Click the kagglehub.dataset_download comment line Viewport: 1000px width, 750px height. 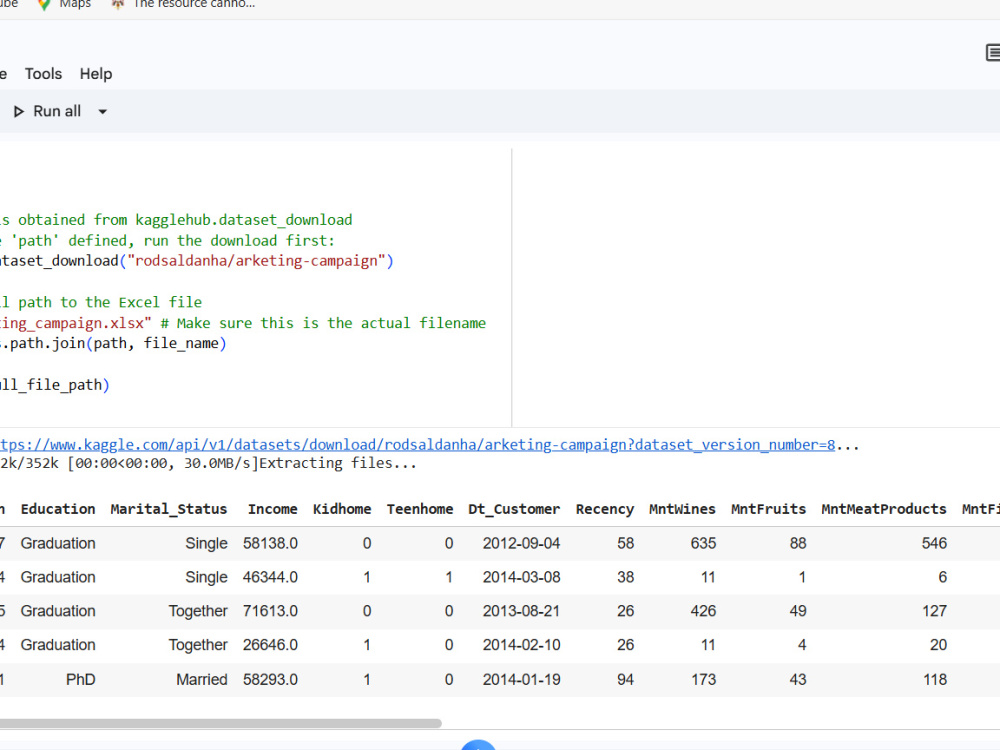176,220
